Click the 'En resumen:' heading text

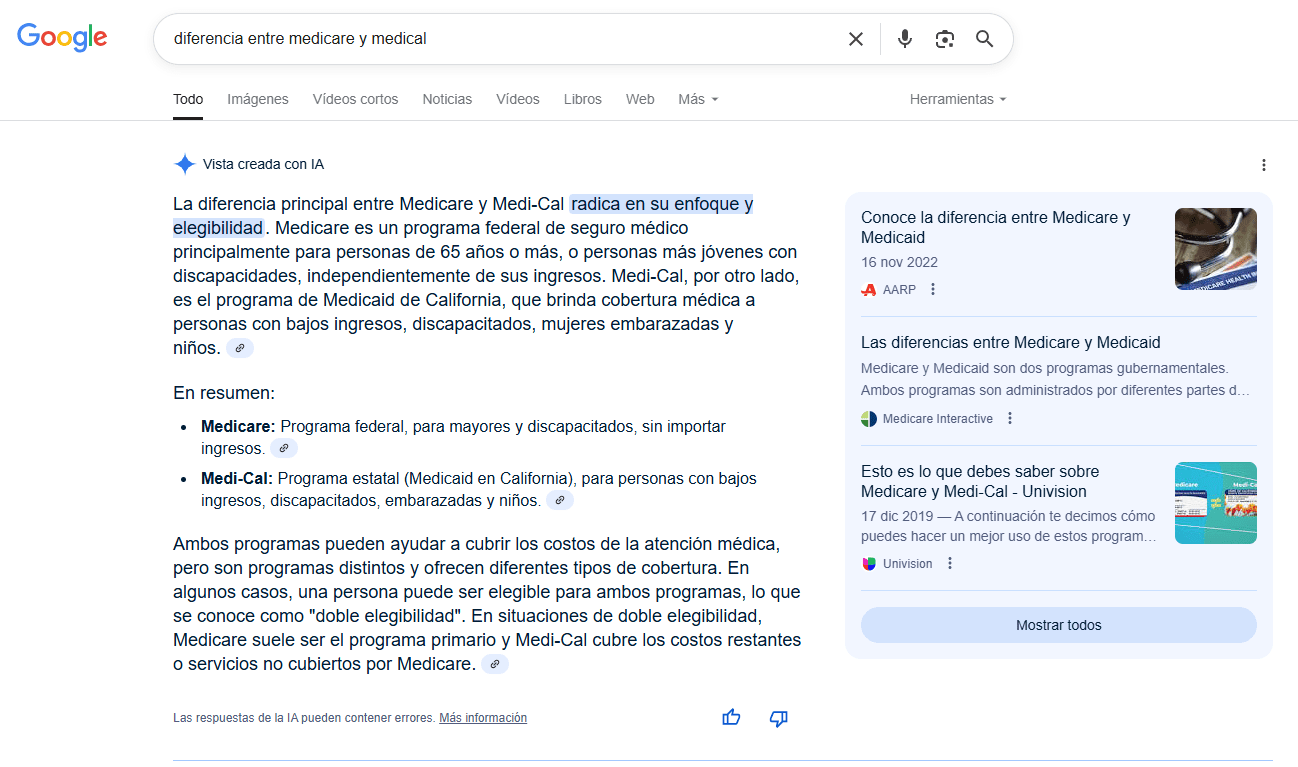[224, 393]
